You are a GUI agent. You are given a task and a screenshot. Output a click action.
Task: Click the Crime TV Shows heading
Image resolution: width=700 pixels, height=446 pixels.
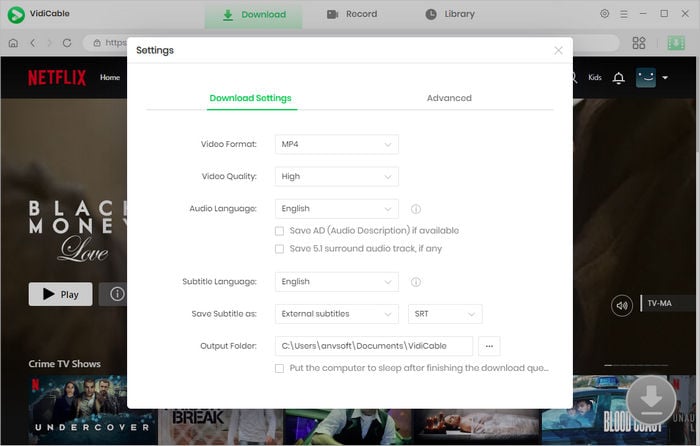65,364
